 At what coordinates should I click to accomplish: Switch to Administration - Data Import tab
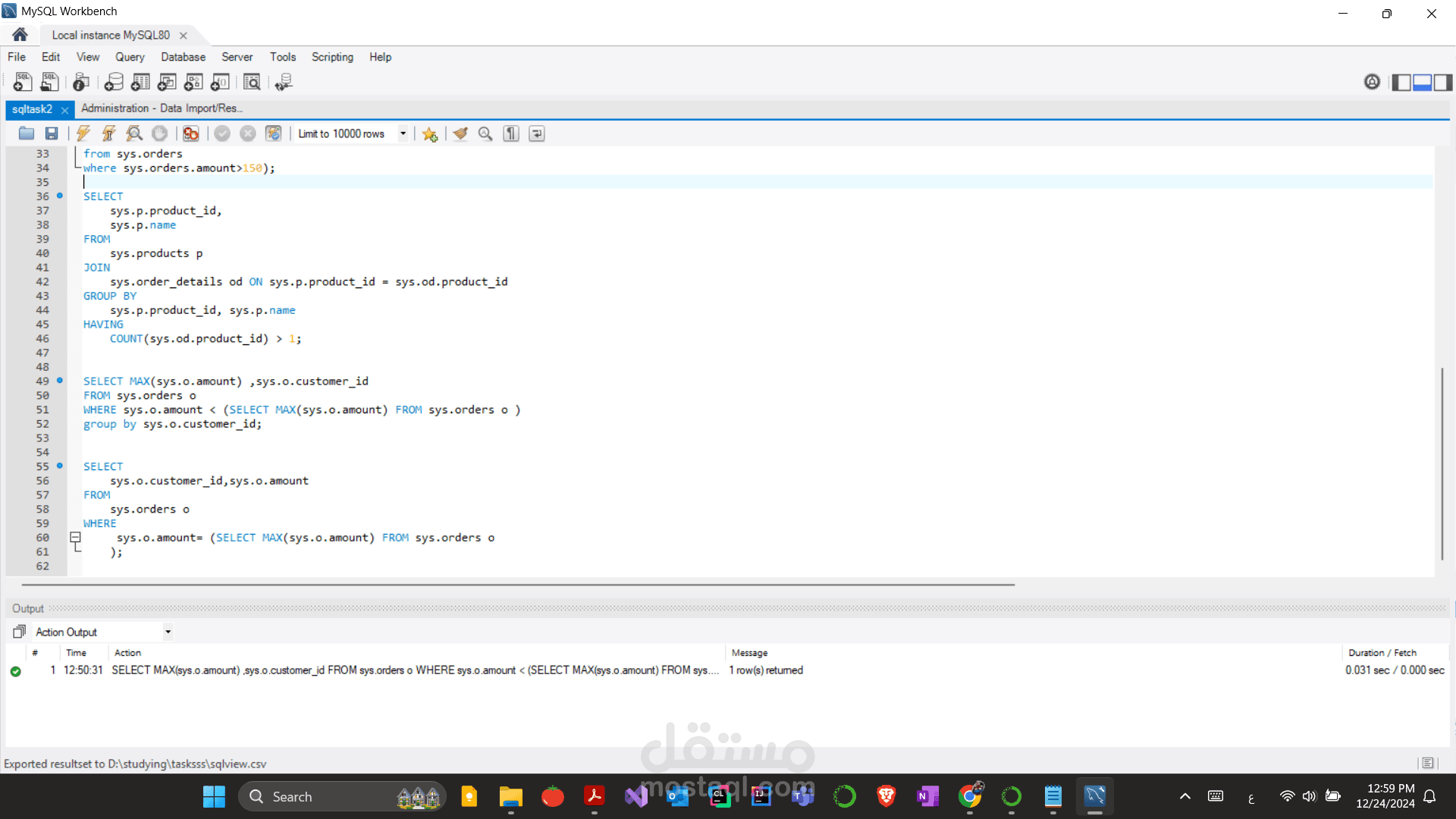coord(161,108)
